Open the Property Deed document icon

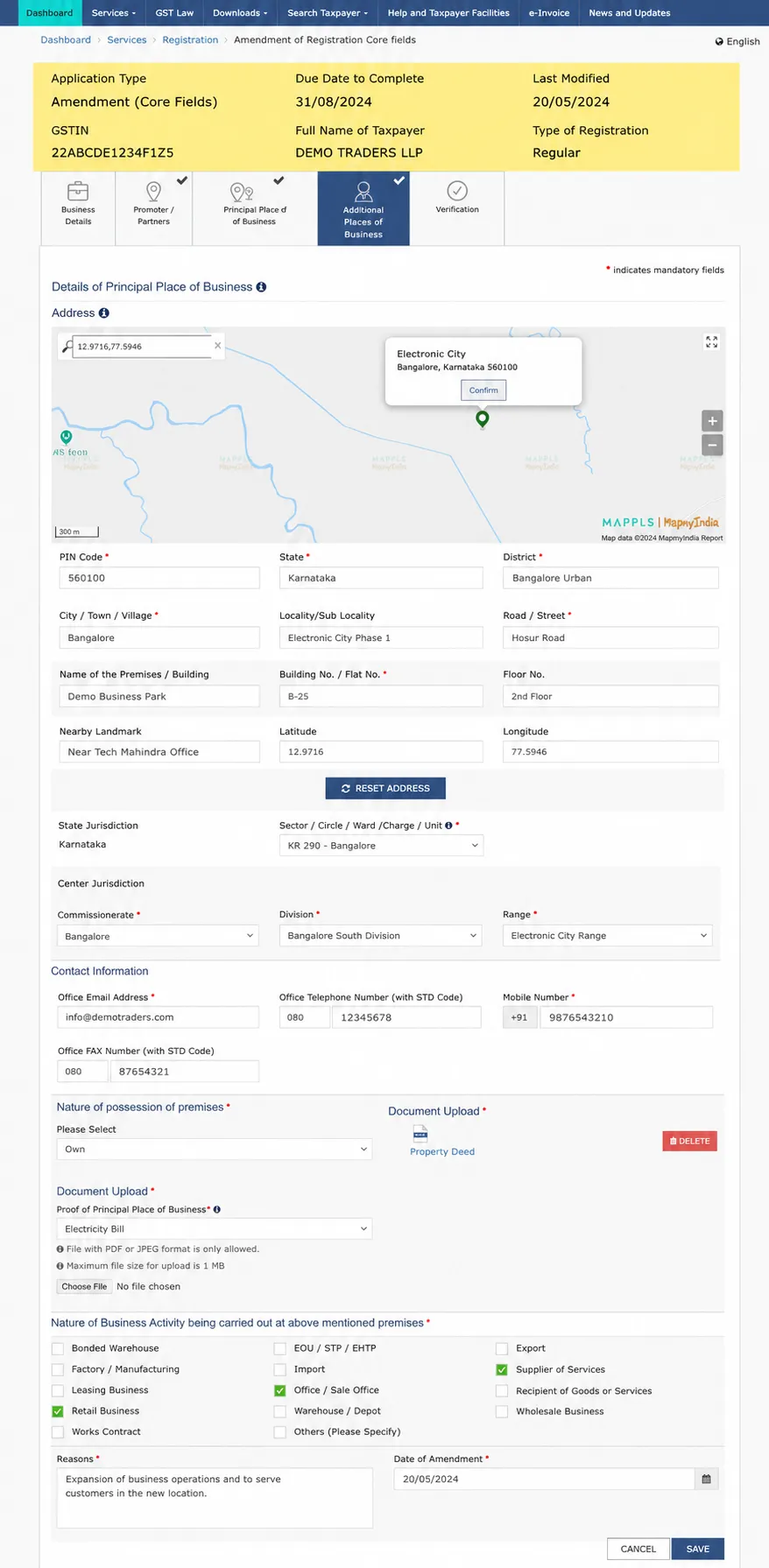(x=420, y=1134)
